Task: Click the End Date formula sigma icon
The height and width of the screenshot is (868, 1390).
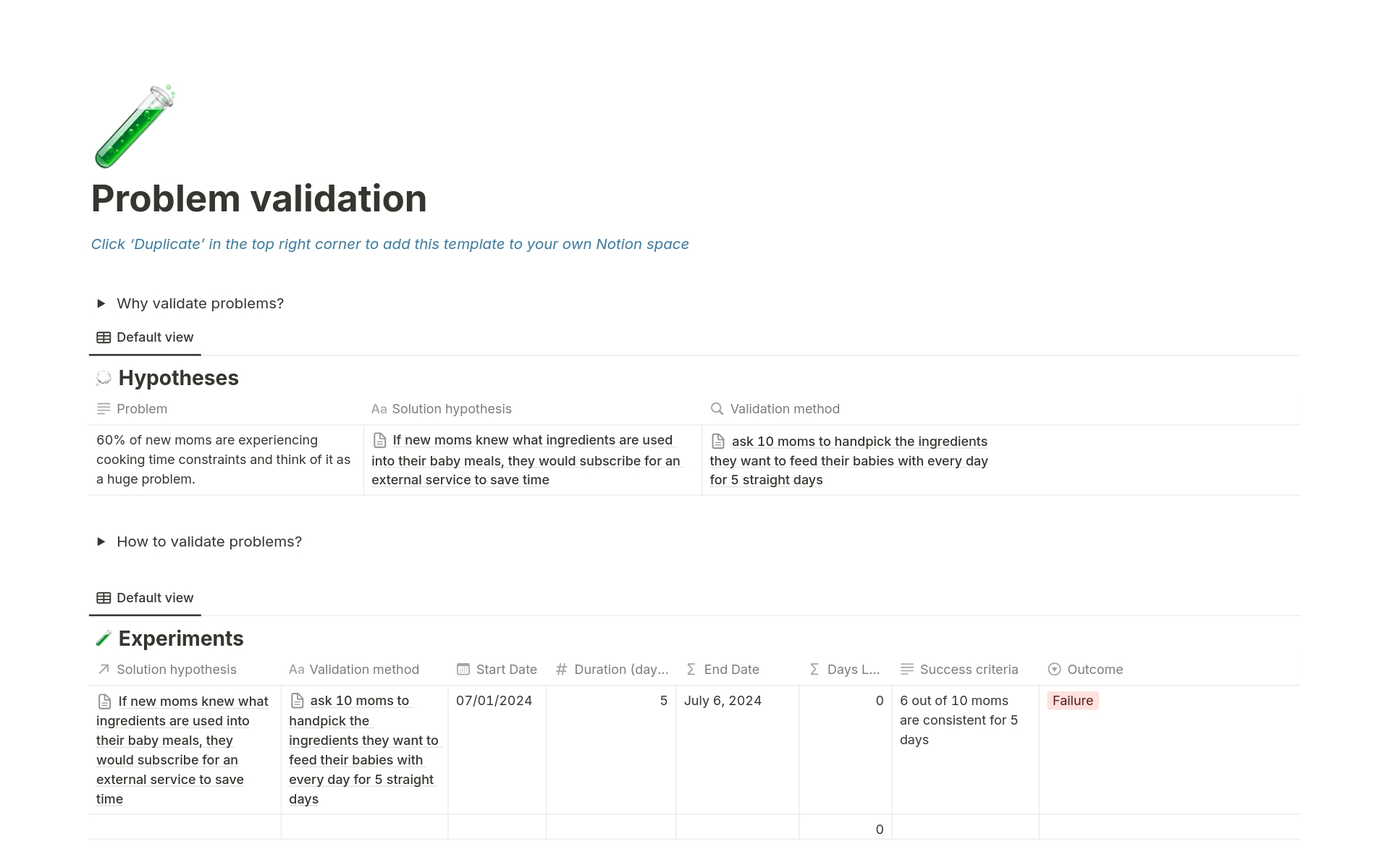Action: pyautogui.click(x=691, y=670)
